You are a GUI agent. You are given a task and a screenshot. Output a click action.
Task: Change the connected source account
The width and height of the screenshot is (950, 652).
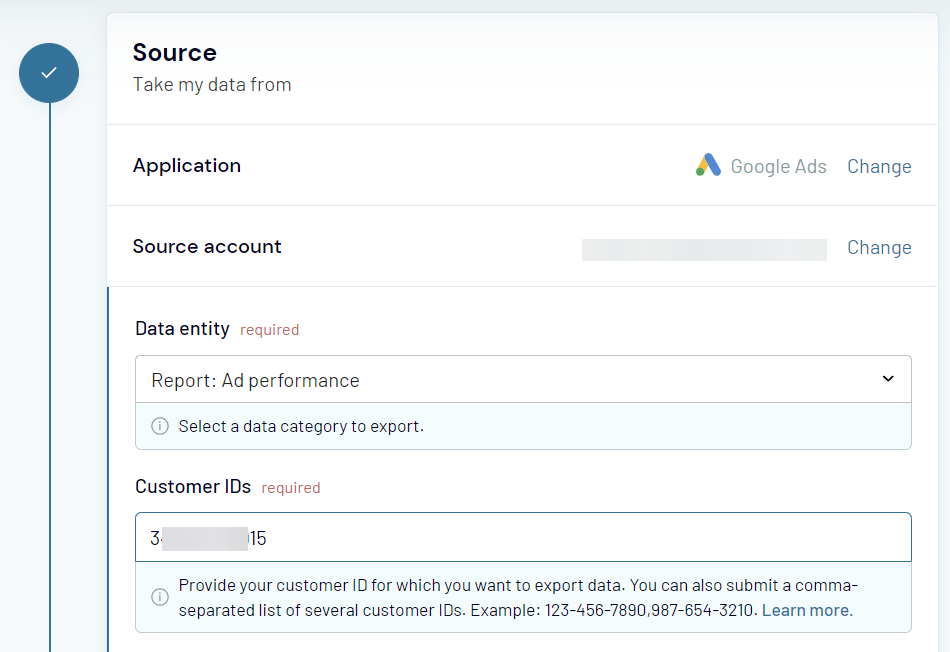coord(879,247)
